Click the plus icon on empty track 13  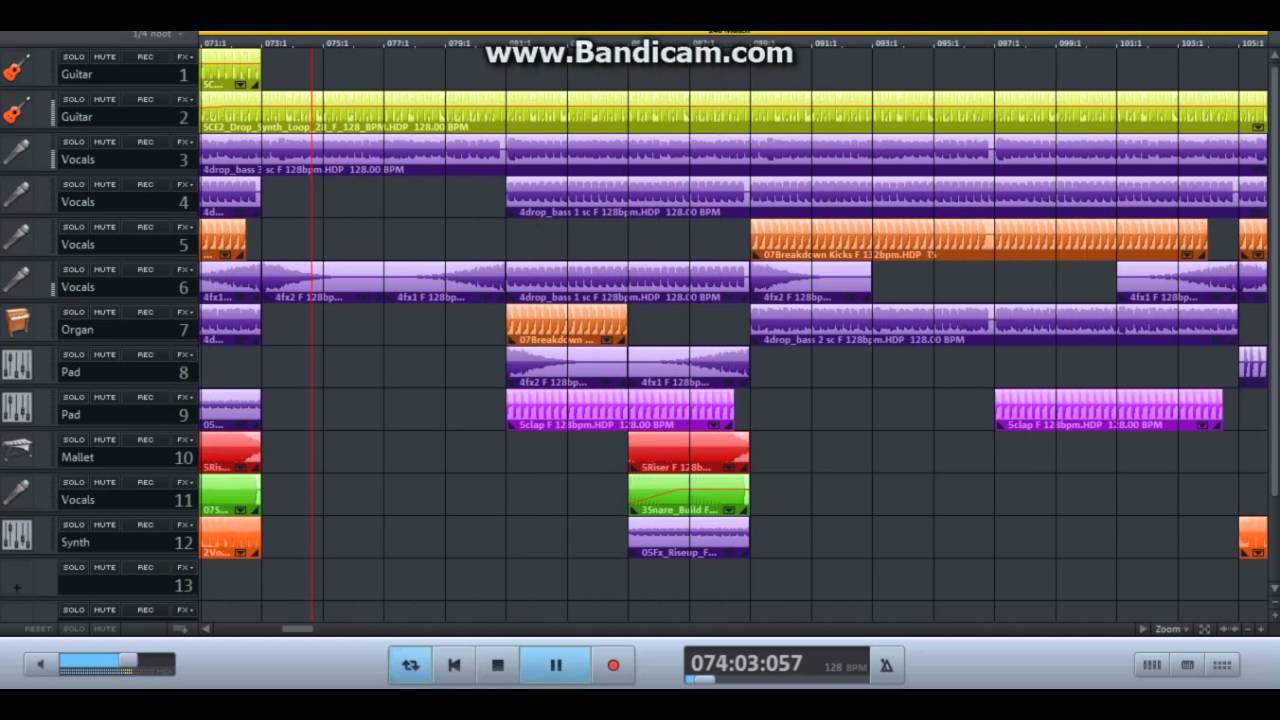16,587
